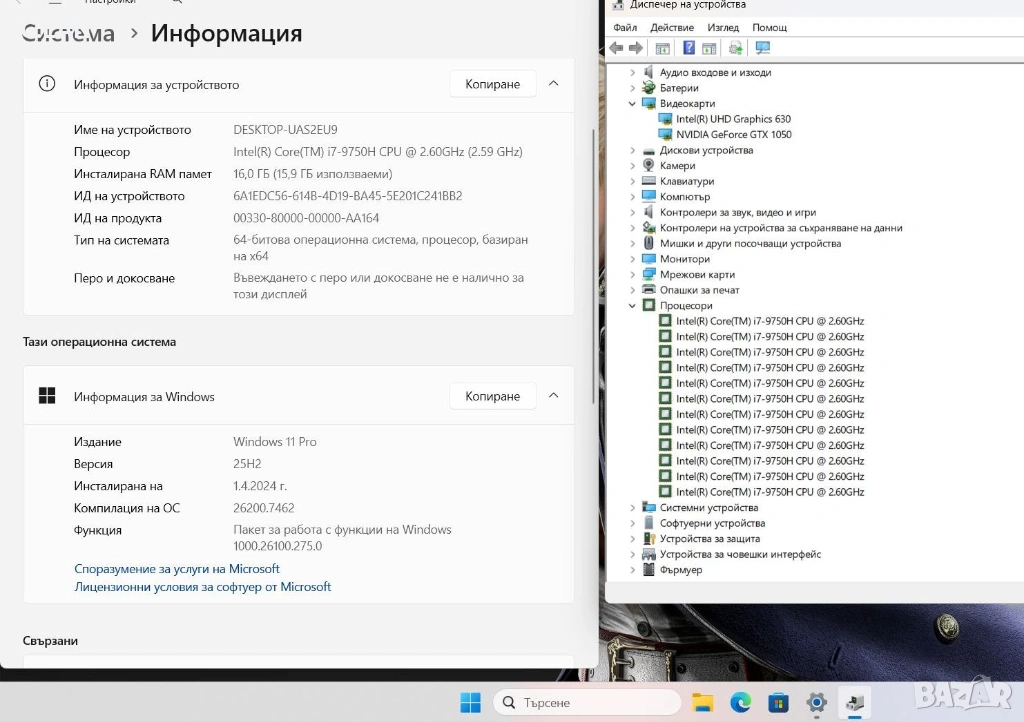
Task: Click the scan for hardware changes toolbar icon
Action: coord(762,48)
